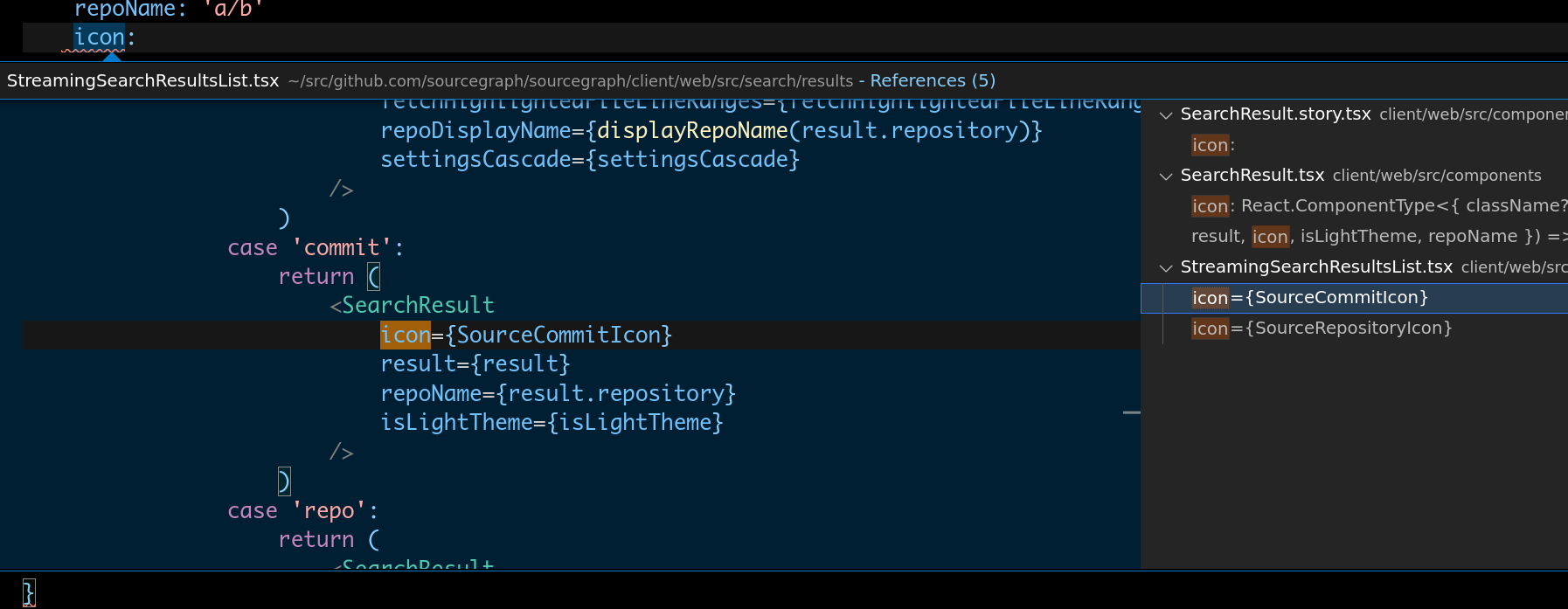
Task: Click result={result} prop line
Action: click(475, 364)
